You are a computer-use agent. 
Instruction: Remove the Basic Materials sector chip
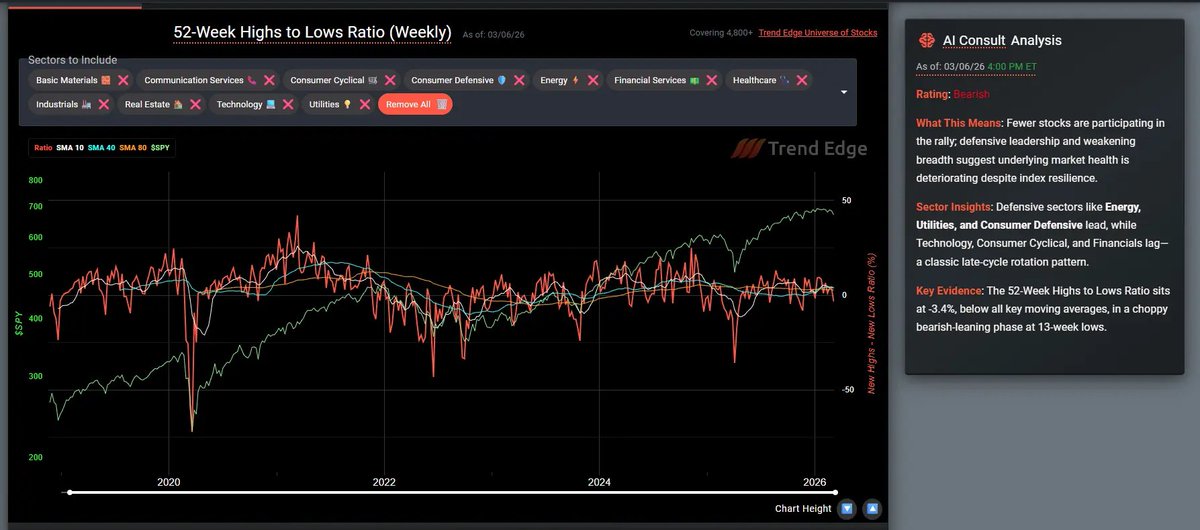click(123, 80)
